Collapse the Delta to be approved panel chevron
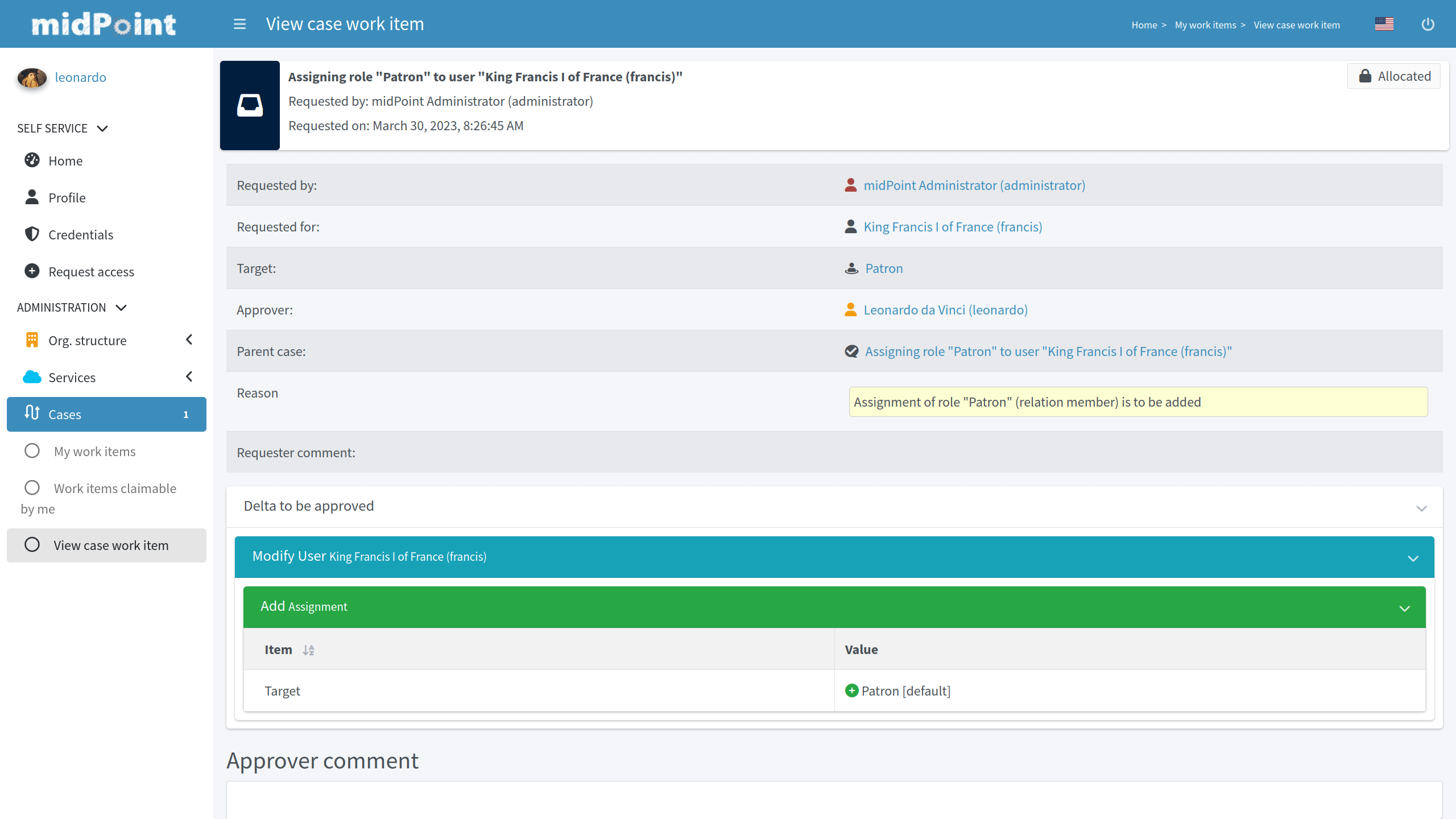Viewport: 1456px width, 819px height. pos(1421,508)
